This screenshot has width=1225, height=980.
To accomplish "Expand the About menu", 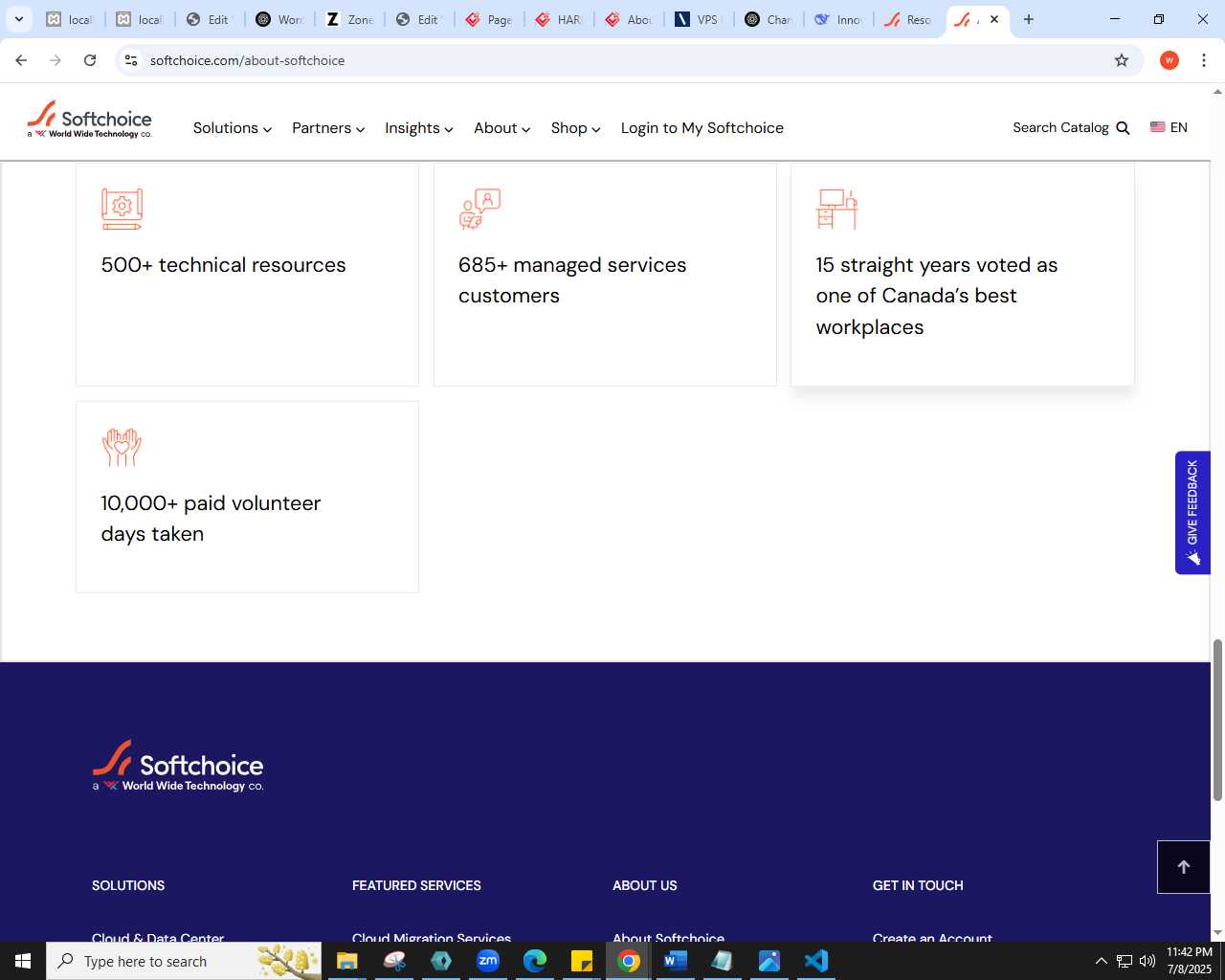I will 502,128.
